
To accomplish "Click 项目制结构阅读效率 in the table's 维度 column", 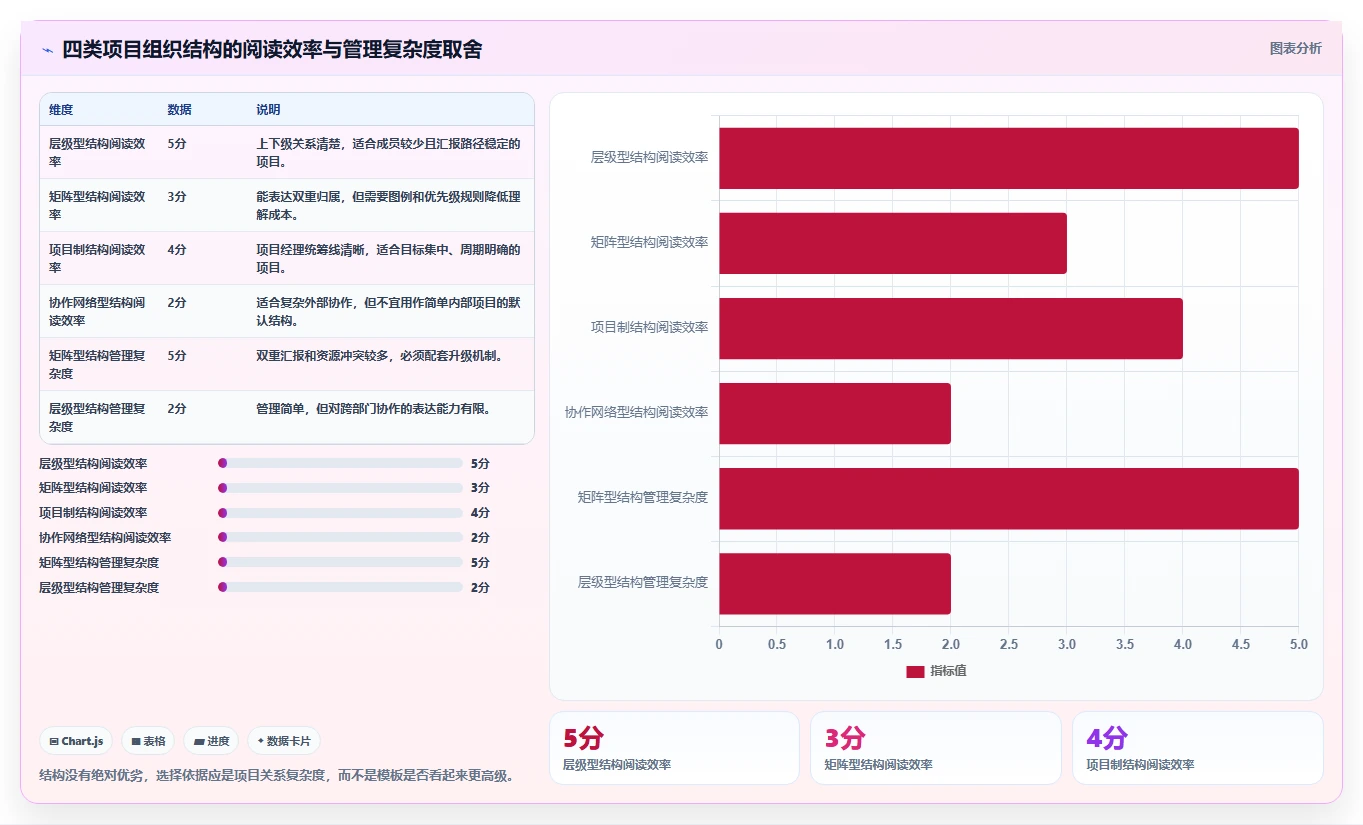I will (97, 258).
